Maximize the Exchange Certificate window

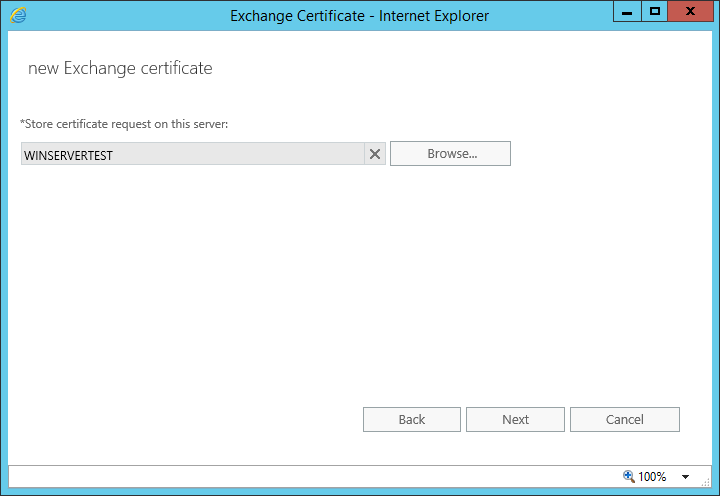(655, 12)
